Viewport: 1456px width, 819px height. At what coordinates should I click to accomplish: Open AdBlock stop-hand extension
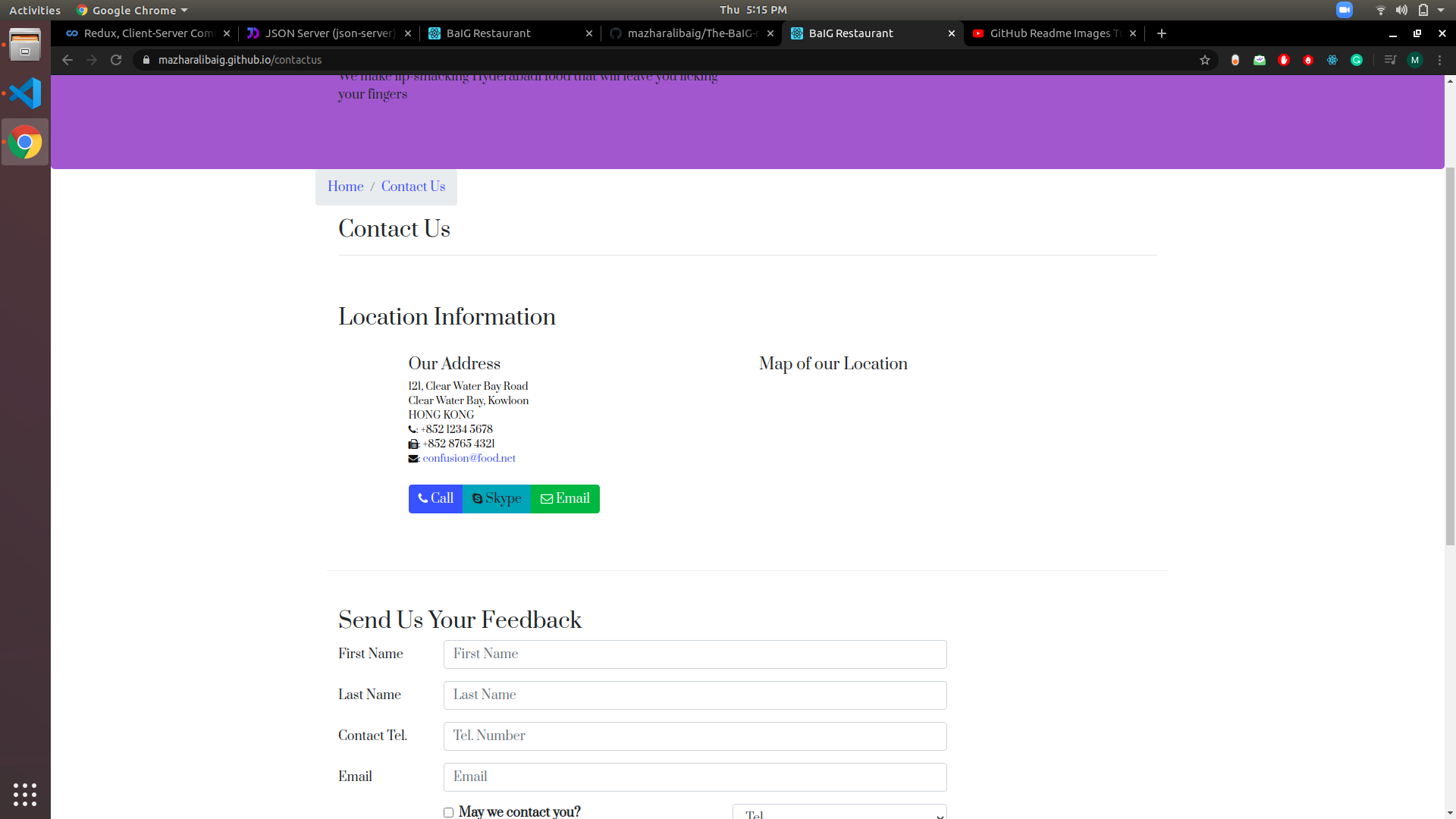coord(1284,60)
